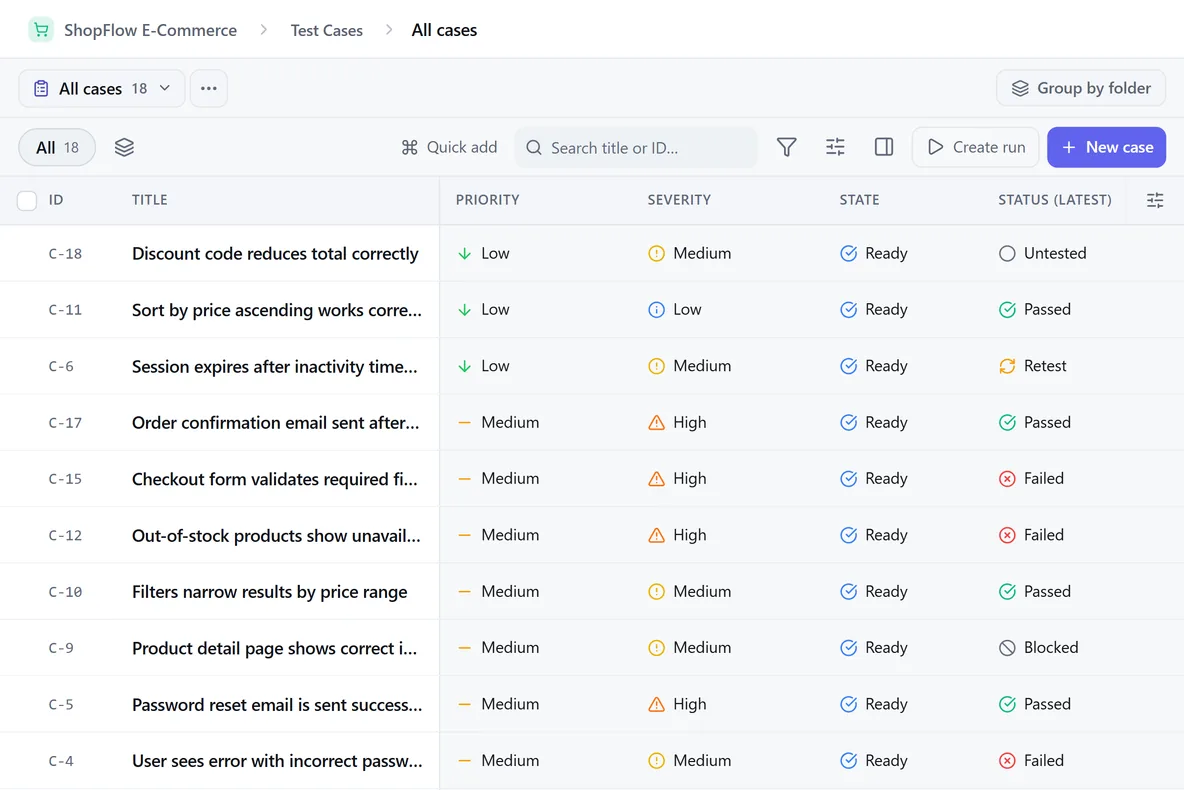Click Low priority arrow icon for C-18
Screen dimensions: 1184x790
464,254
